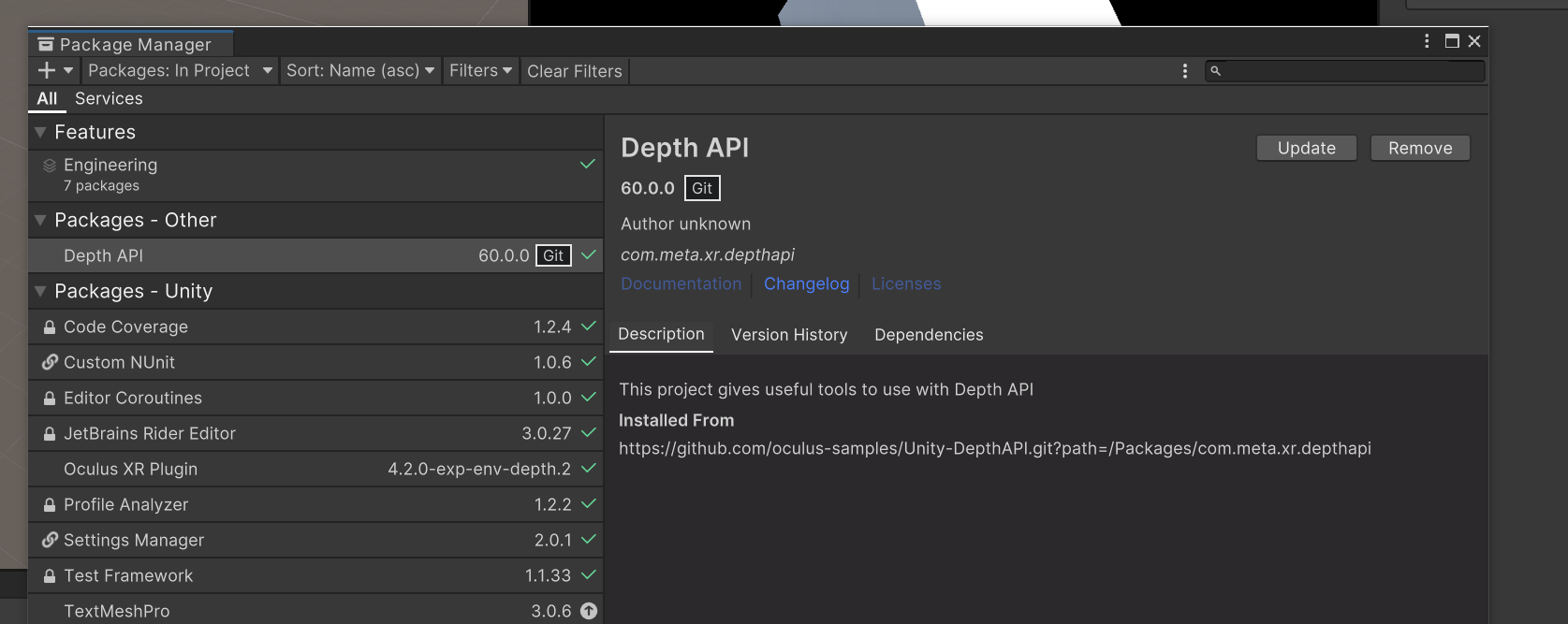
Task: Click the Git badge next to version 60.0.0 in details
Action: click(702, 188)
